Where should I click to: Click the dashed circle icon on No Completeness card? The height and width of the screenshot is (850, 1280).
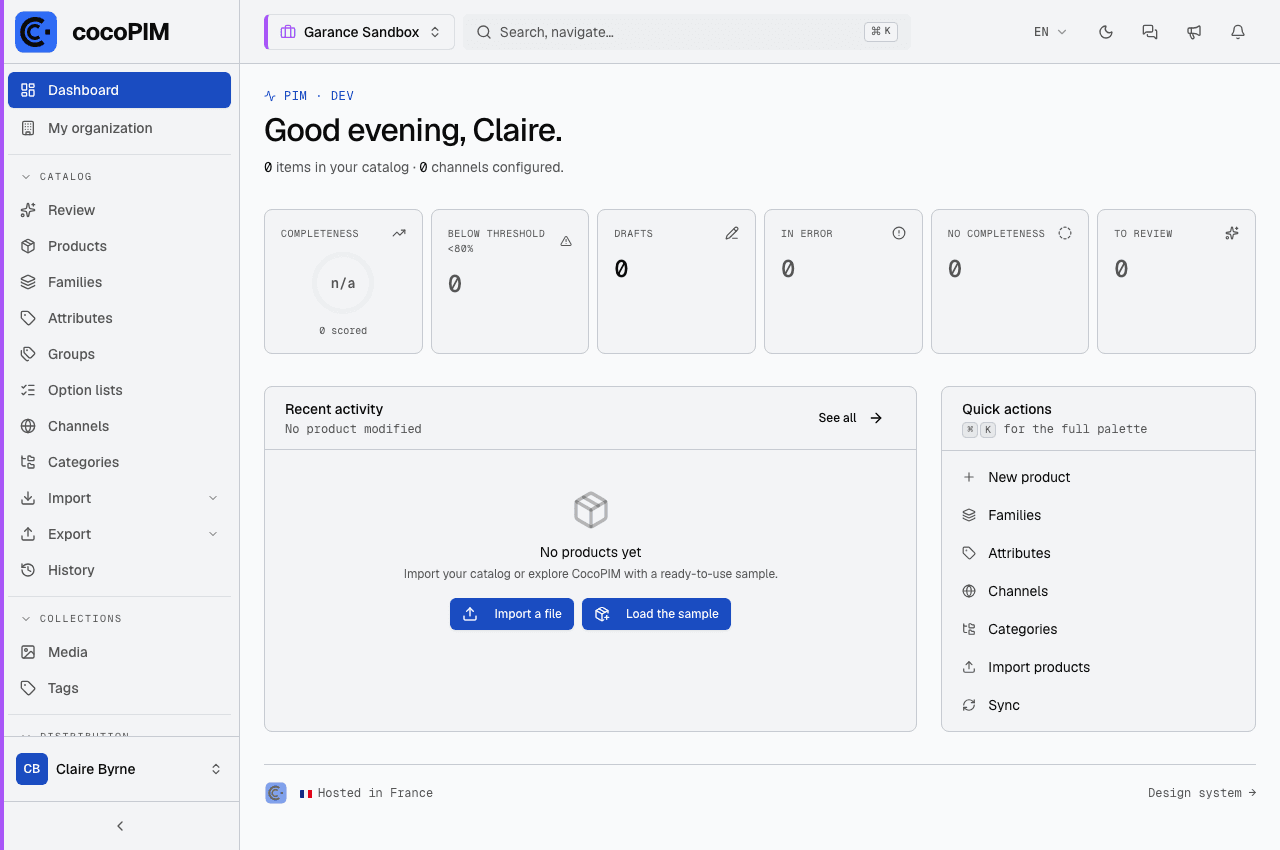coord(1065,233)
